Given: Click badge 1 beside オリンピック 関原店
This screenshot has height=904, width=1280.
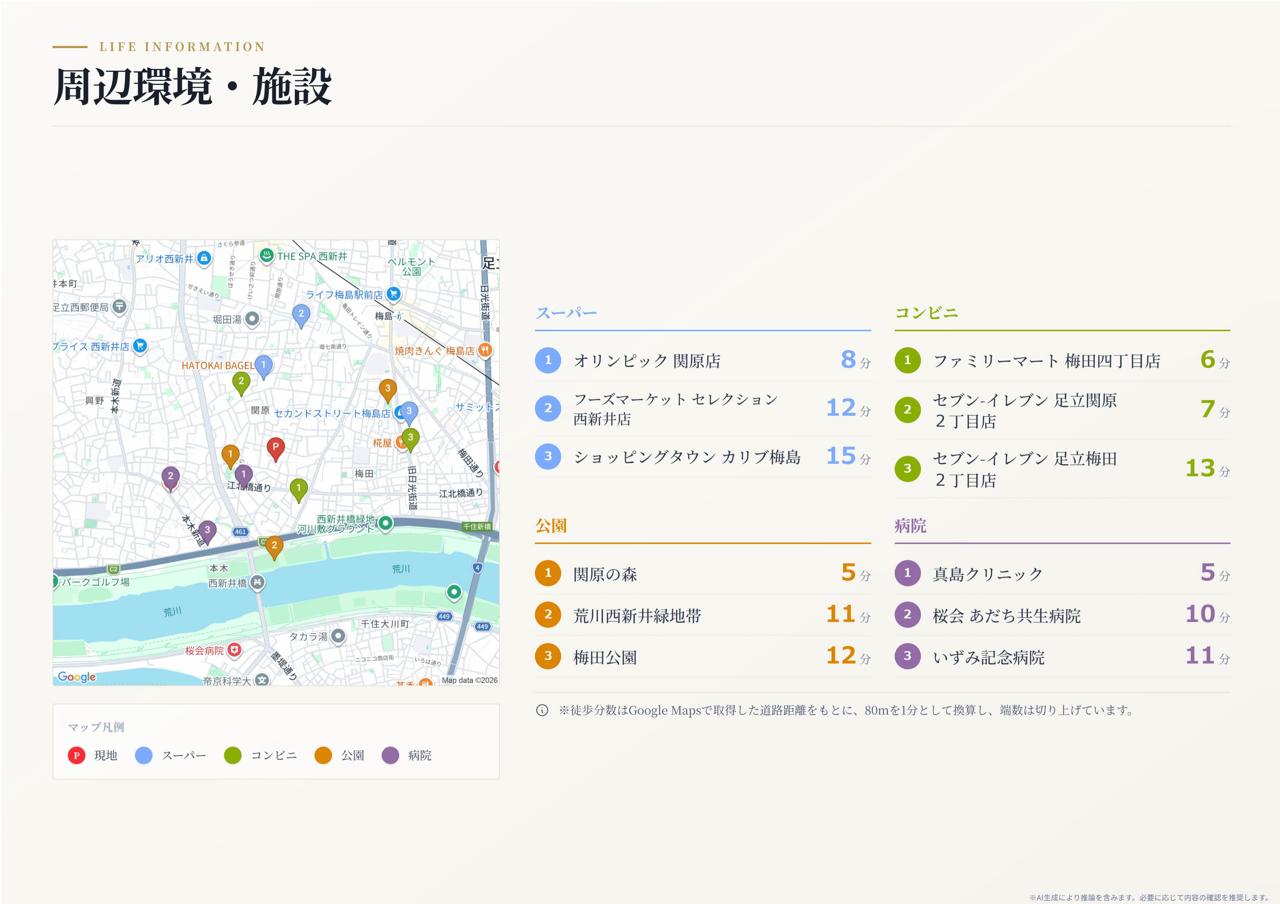Looking at the screenshot, I should tap(548, 361).
